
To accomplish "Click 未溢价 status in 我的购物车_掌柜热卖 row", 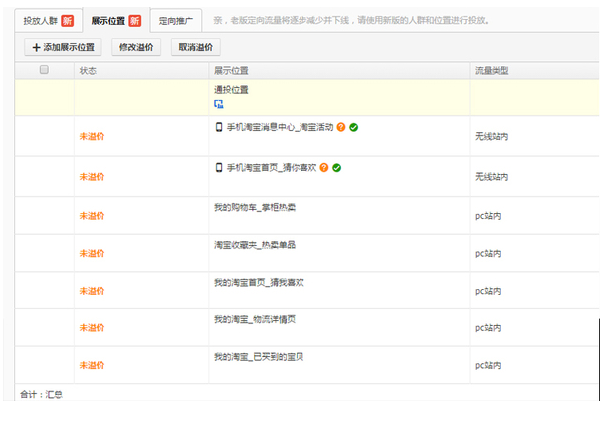I will tap(92, 216).
